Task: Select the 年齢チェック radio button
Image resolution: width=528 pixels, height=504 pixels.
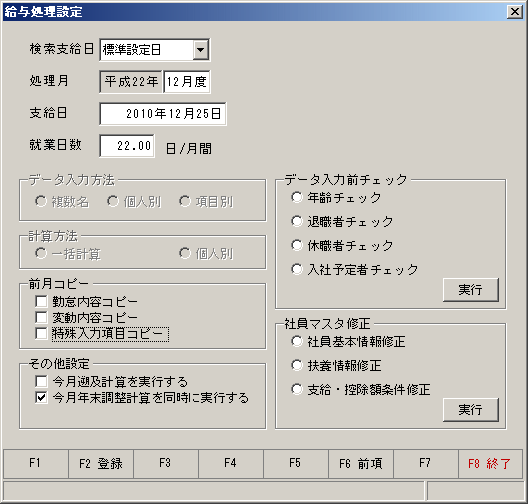Action: [297, 197]
